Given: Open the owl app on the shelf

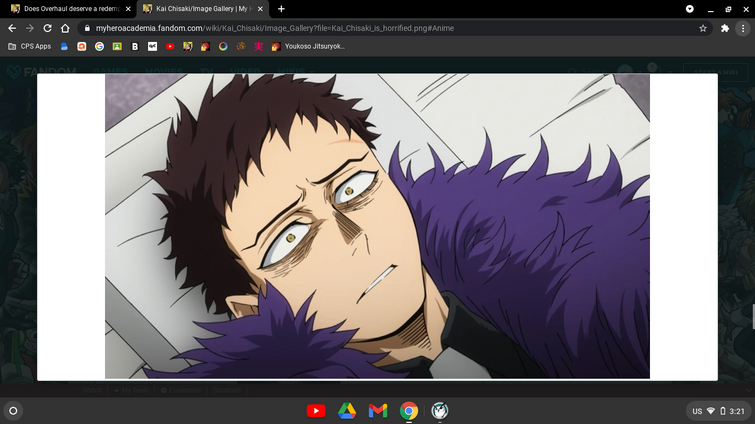Looking at the screenshot, I should (440, 411).
